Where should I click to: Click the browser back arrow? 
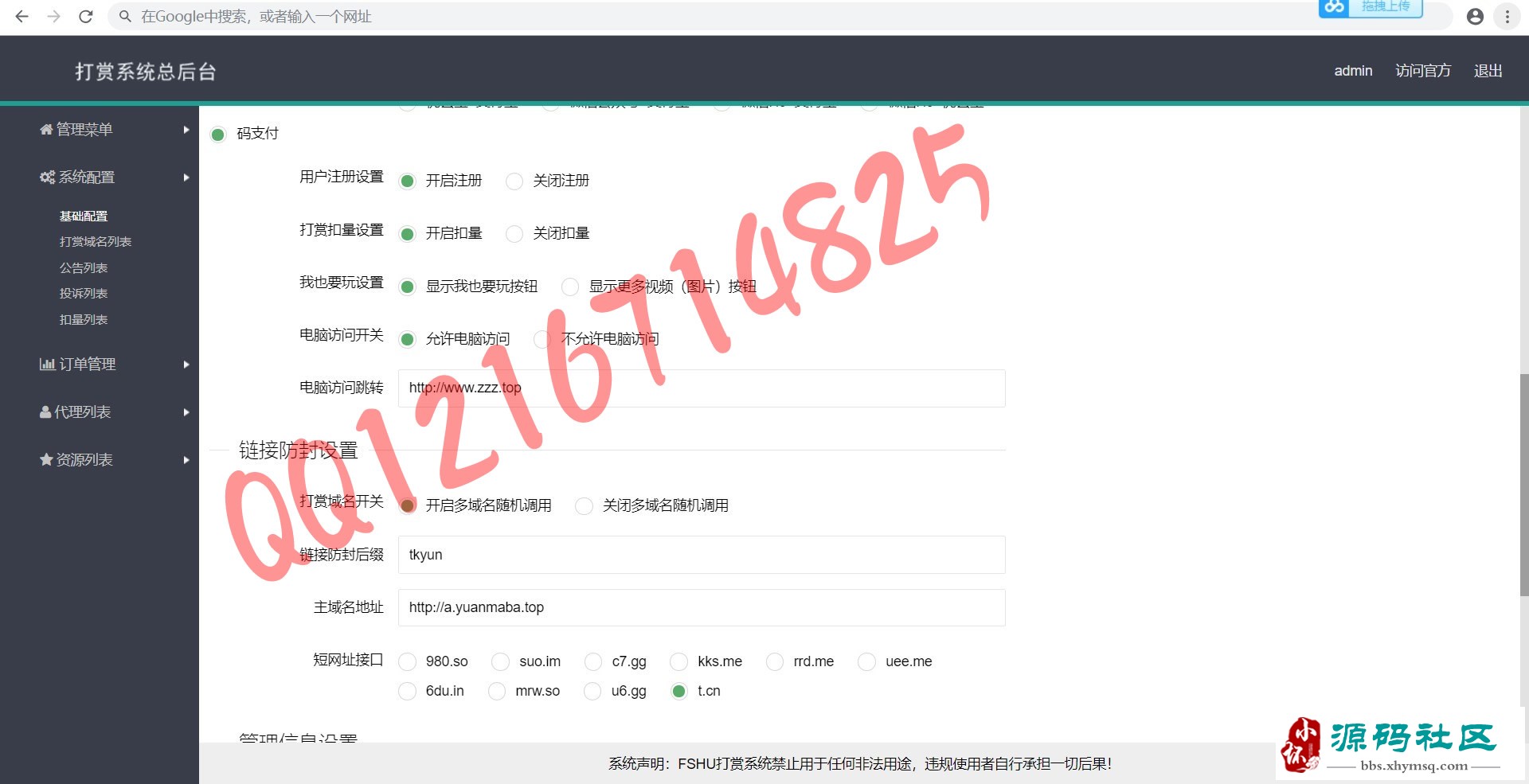[22, 16]
